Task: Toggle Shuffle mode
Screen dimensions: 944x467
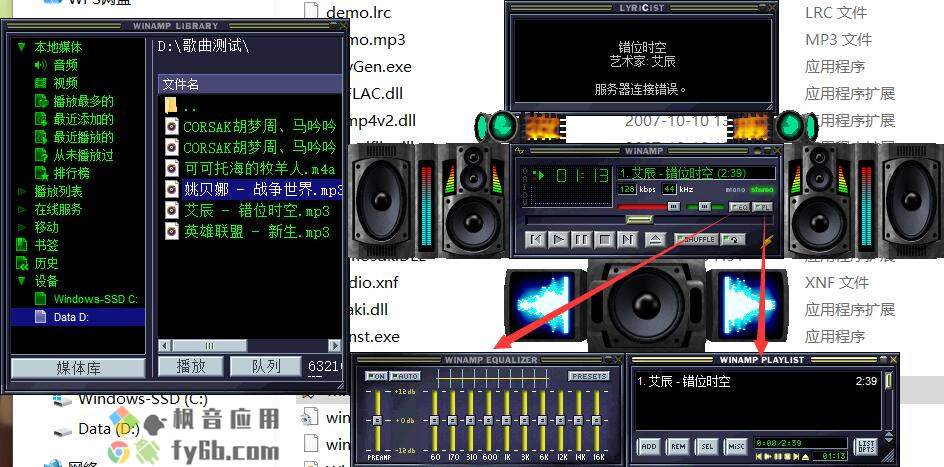Action: [x=697, y=240]
